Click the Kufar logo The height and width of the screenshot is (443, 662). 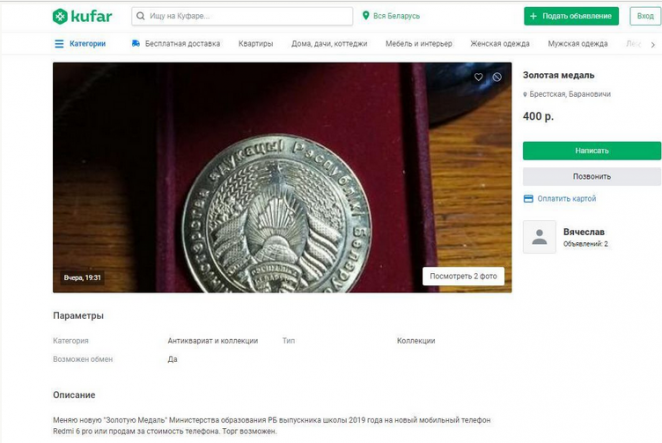[82, 16]
